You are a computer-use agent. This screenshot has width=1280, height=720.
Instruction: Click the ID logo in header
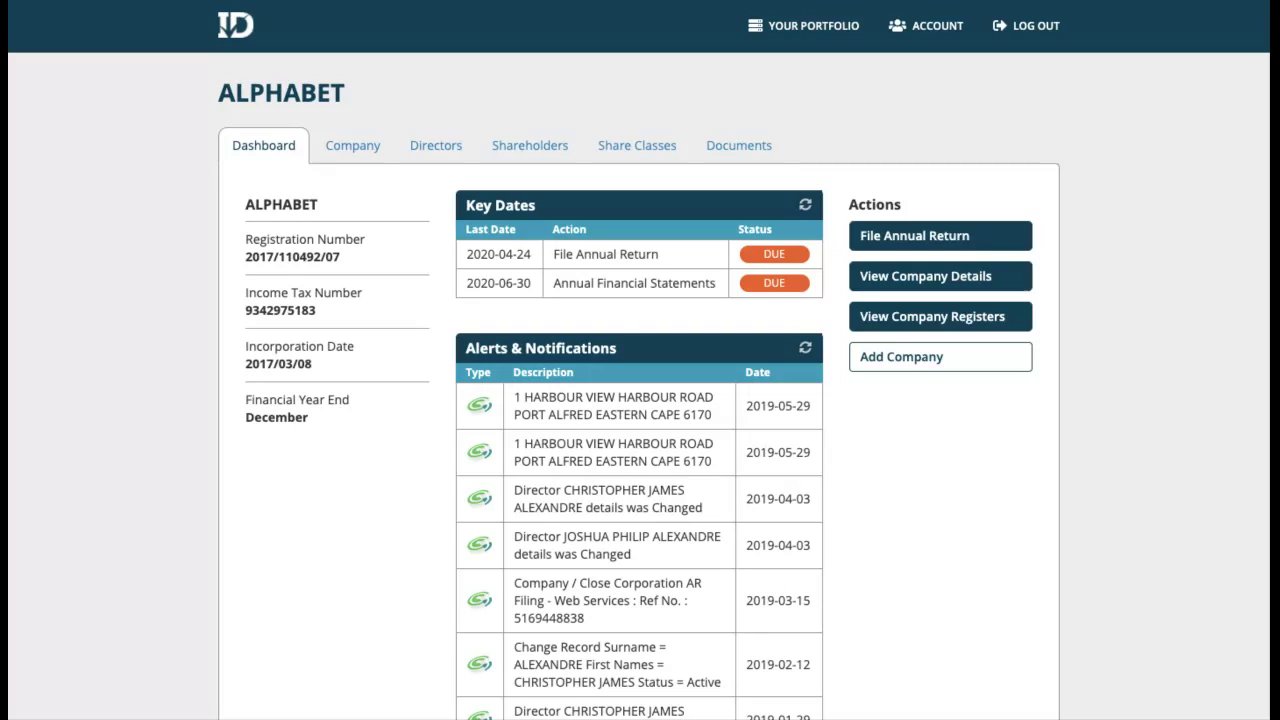coord(236,25)
